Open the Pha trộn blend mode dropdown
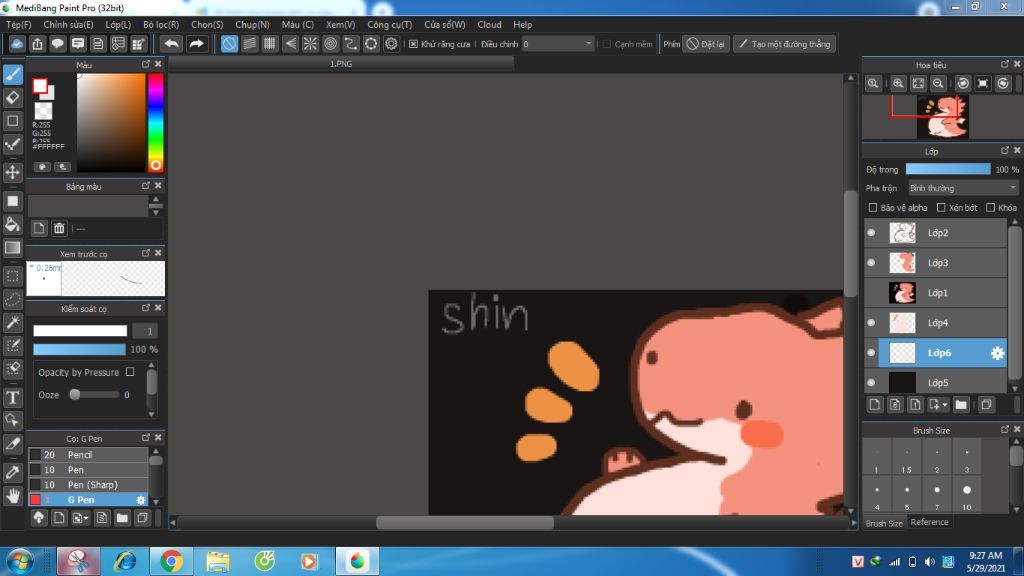 [963, 188]
